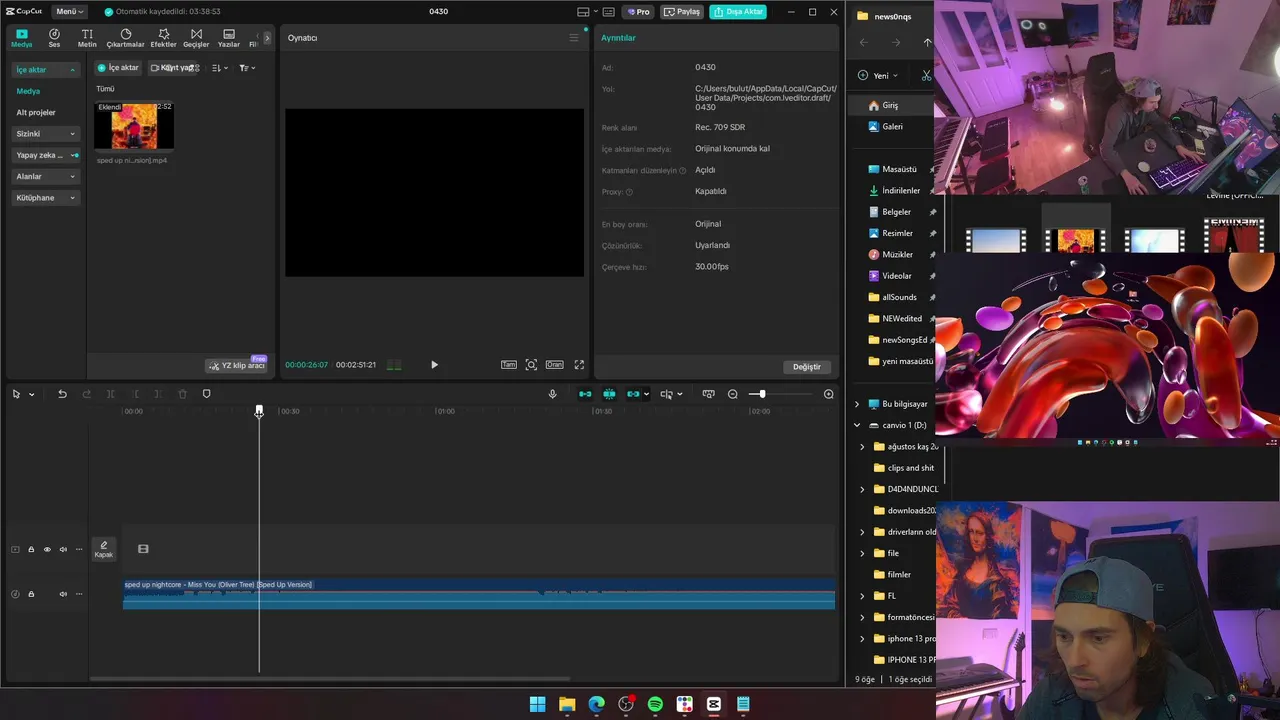
Task: Click the scan-frame icon beside Tam
Action: click(531, 365)
